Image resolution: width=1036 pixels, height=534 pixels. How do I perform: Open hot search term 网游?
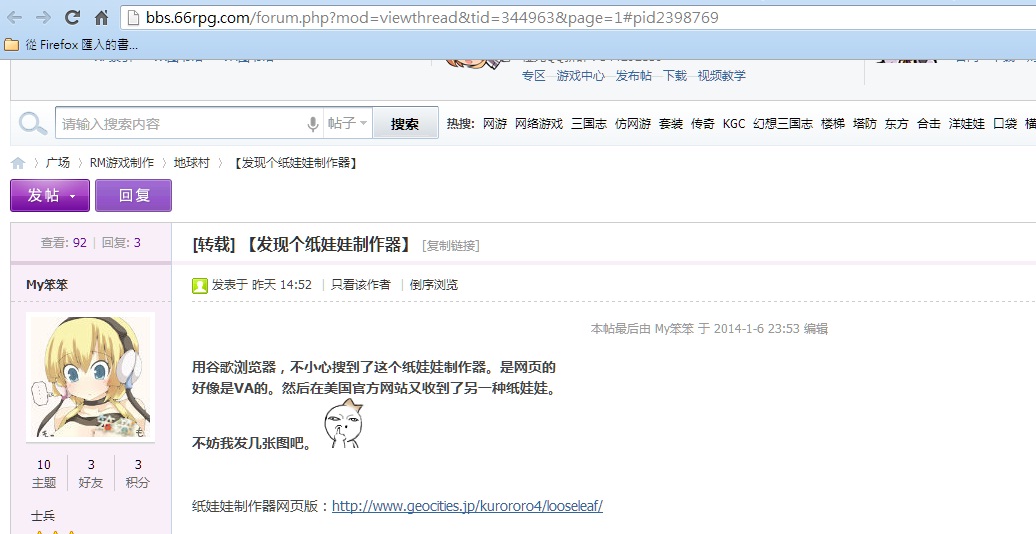point(495,124)
